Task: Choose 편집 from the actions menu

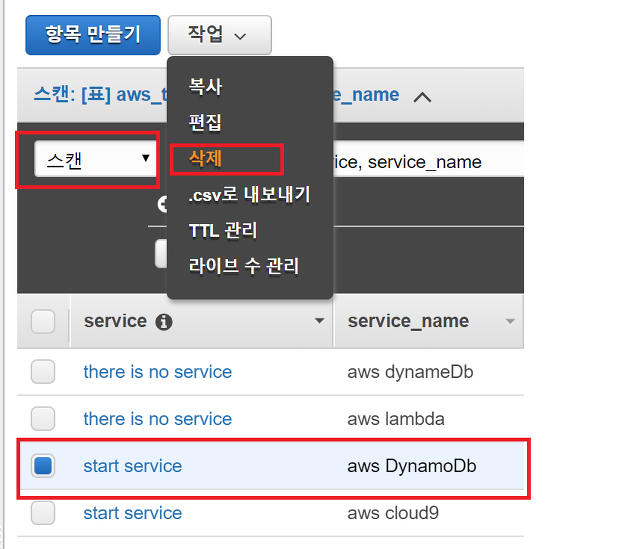Action: pos(205,122)
